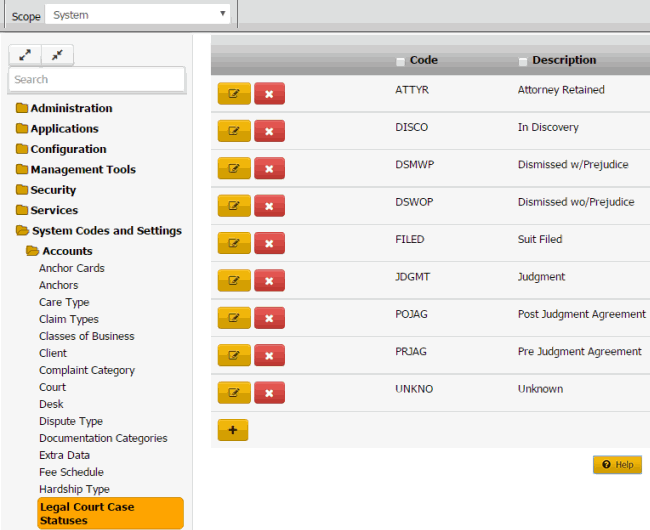Expand all tree nodes with arrows icon
This screenshot has height=530, width=650.
pos(24,55)
